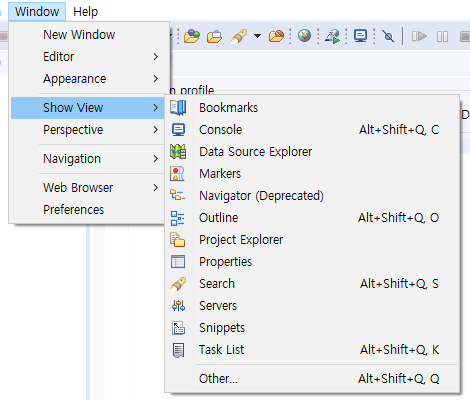The height and width of the screenshot is (400, 470).
Task: Expand the Perspective submenu arrow
Action: point(156,130)
